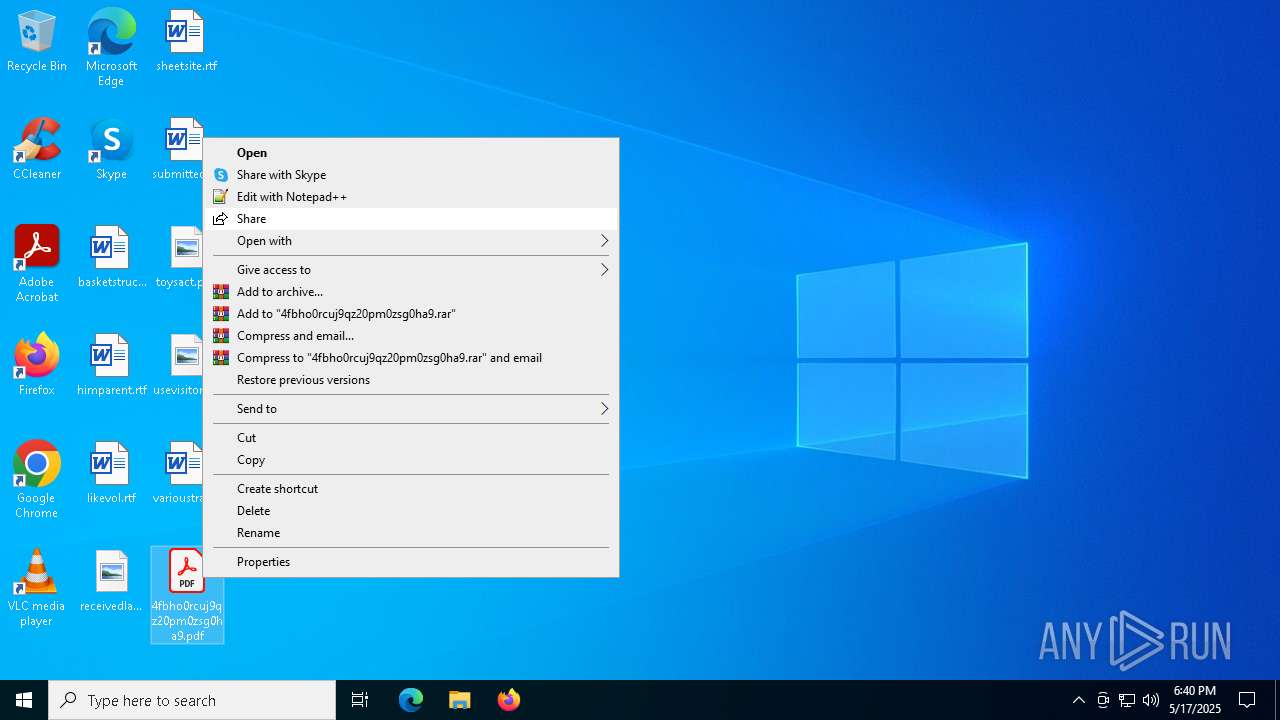Click the tray icon left of network

point(1103,700)
